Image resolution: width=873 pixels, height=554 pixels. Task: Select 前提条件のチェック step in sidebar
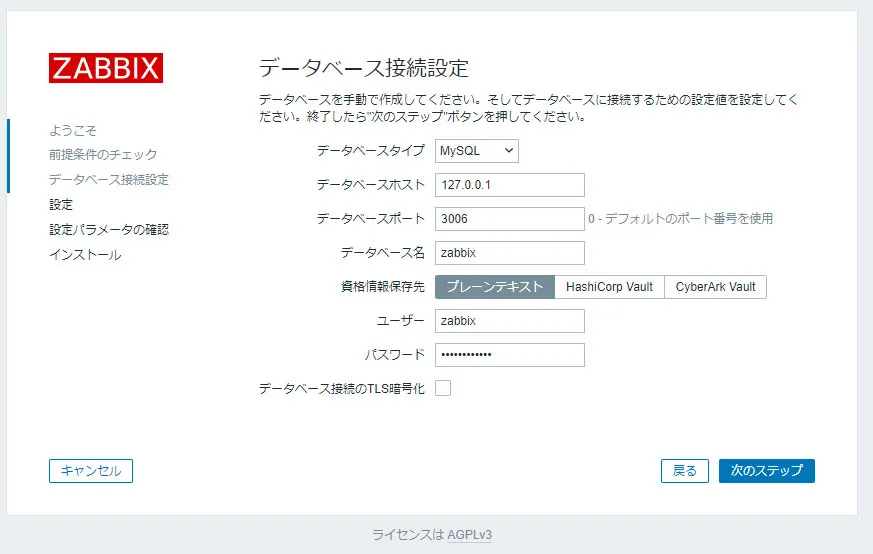pyautogui.click(x=103, y=154)
